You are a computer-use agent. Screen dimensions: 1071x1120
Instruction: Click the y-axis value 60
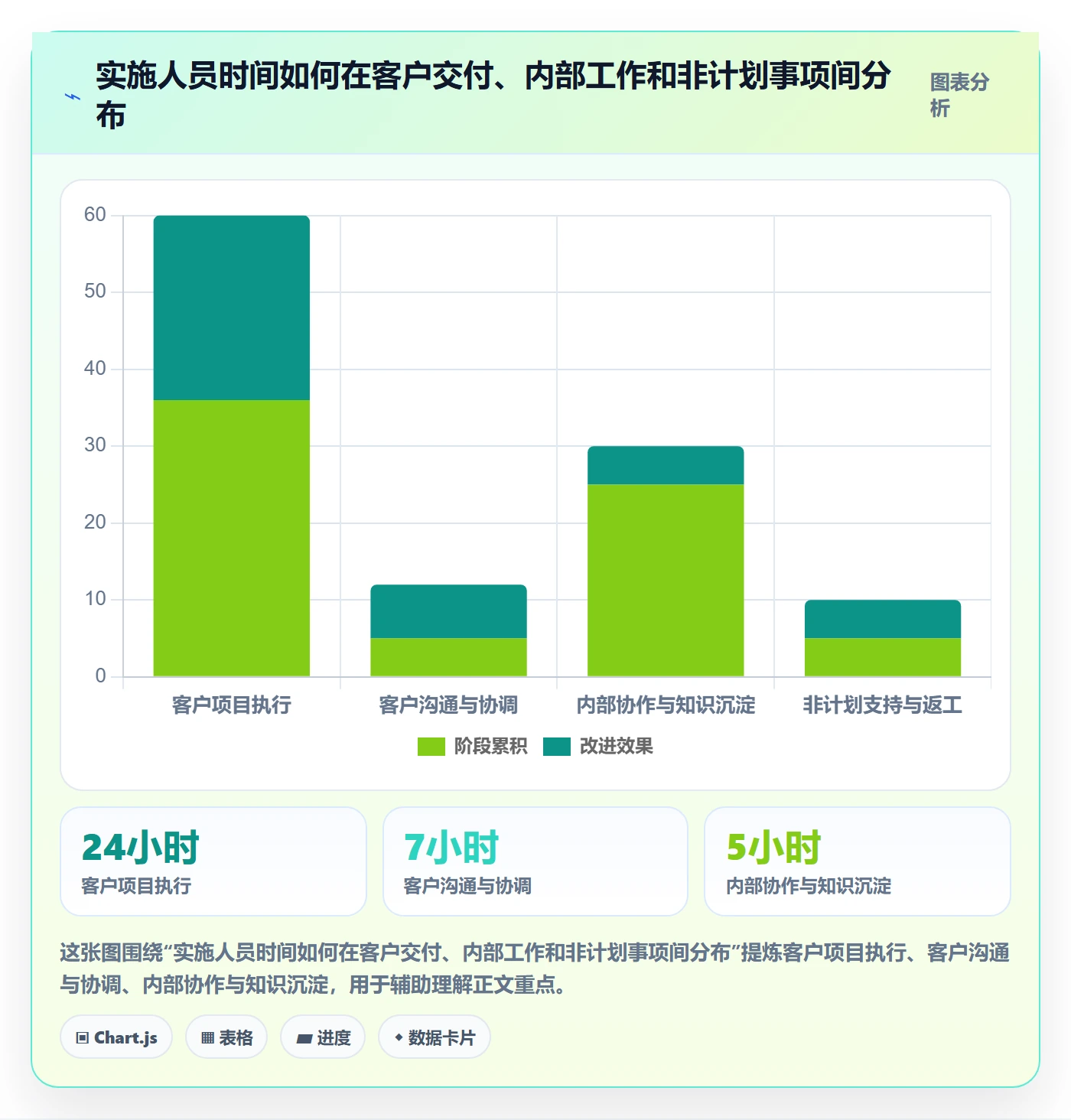tap(95, 214)
